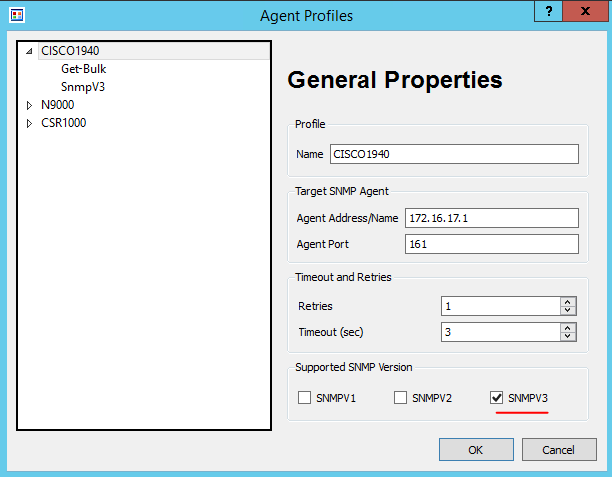The image size is (612, 478).
Task: Increase Retries with the up arrow
Action: [x=568, y=302]
